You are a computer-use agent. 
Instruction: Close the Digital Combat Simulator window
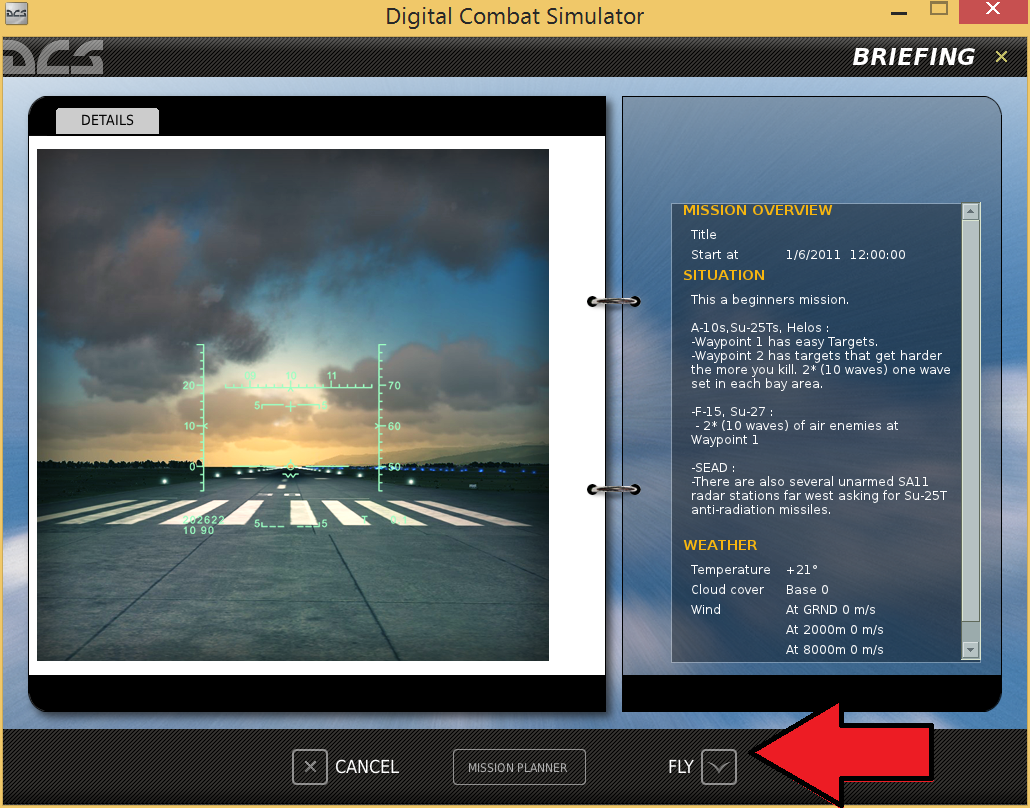[993, 10]
